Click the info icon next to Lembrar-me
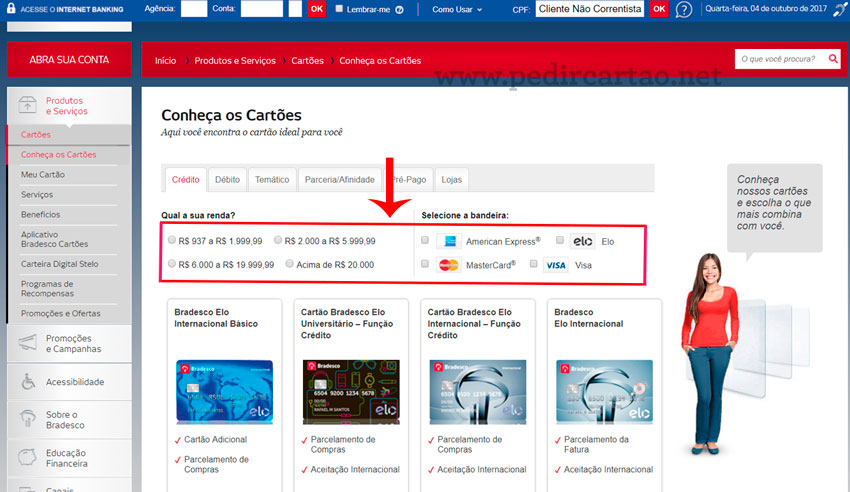 pyautogui.click(x=400, y=10)
